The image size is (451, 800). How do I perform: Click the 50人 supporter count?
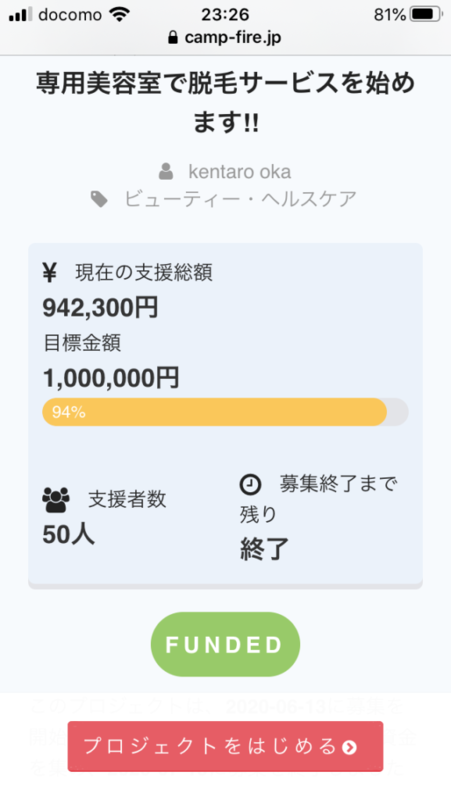[x=68, y=535]
